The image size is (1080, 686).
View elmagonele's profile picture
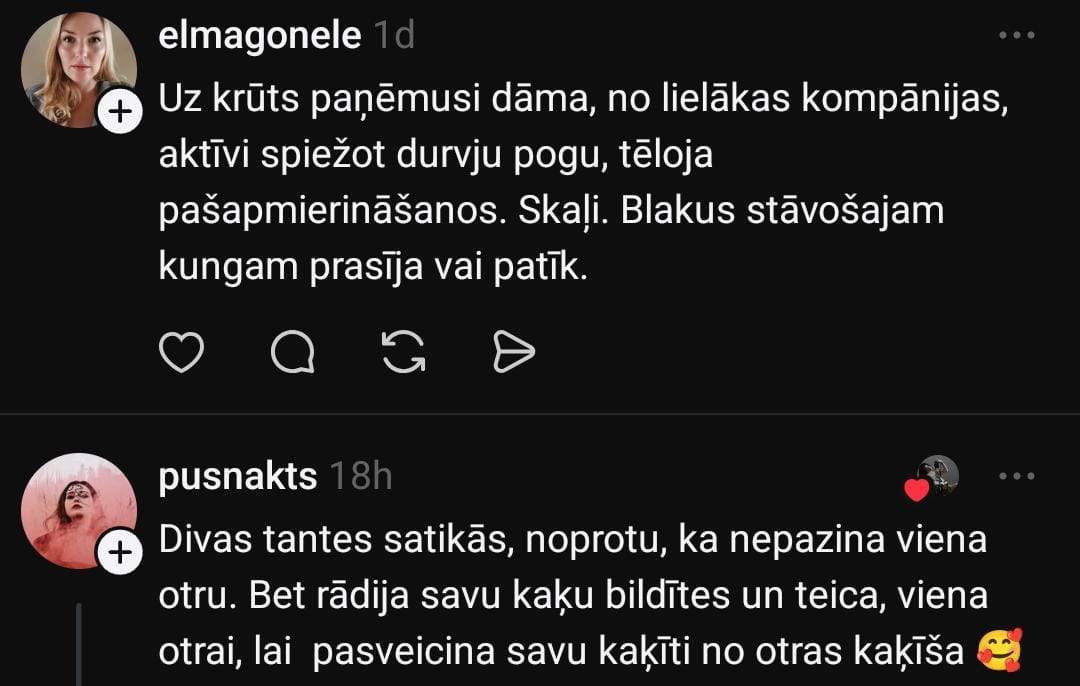pos(78,70)
